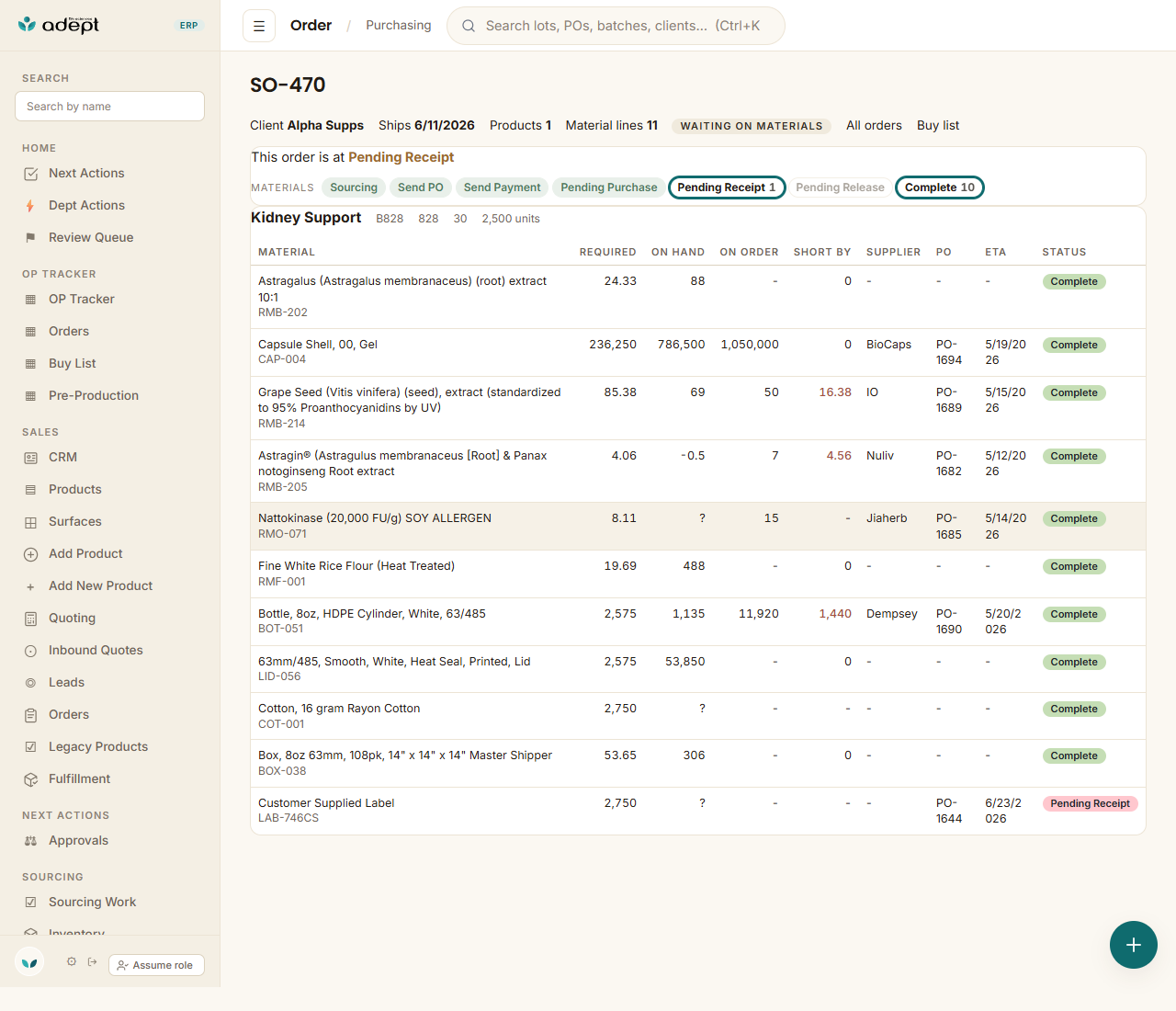Open Next Actions checklist icon
This screenshot has height=1011, width=1176.
pyautogui.click(x=30, y=174)
